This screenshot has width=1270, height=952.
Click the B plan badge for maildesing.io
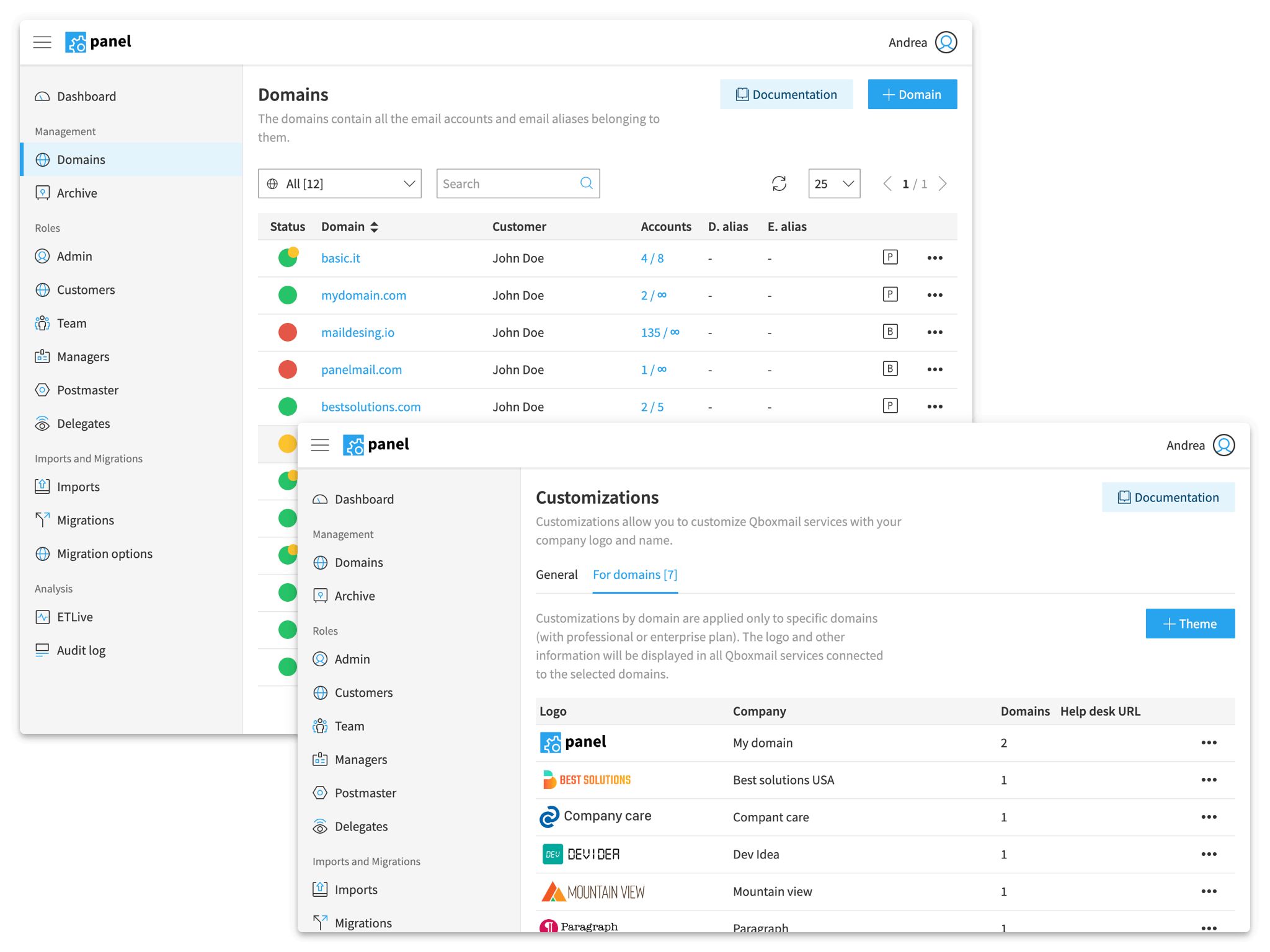click(890, 332)
